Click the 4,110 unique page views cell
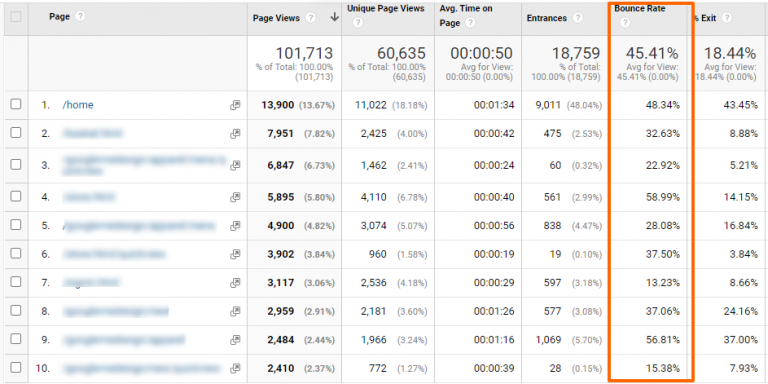768x384 pixels. click(374, 197)
